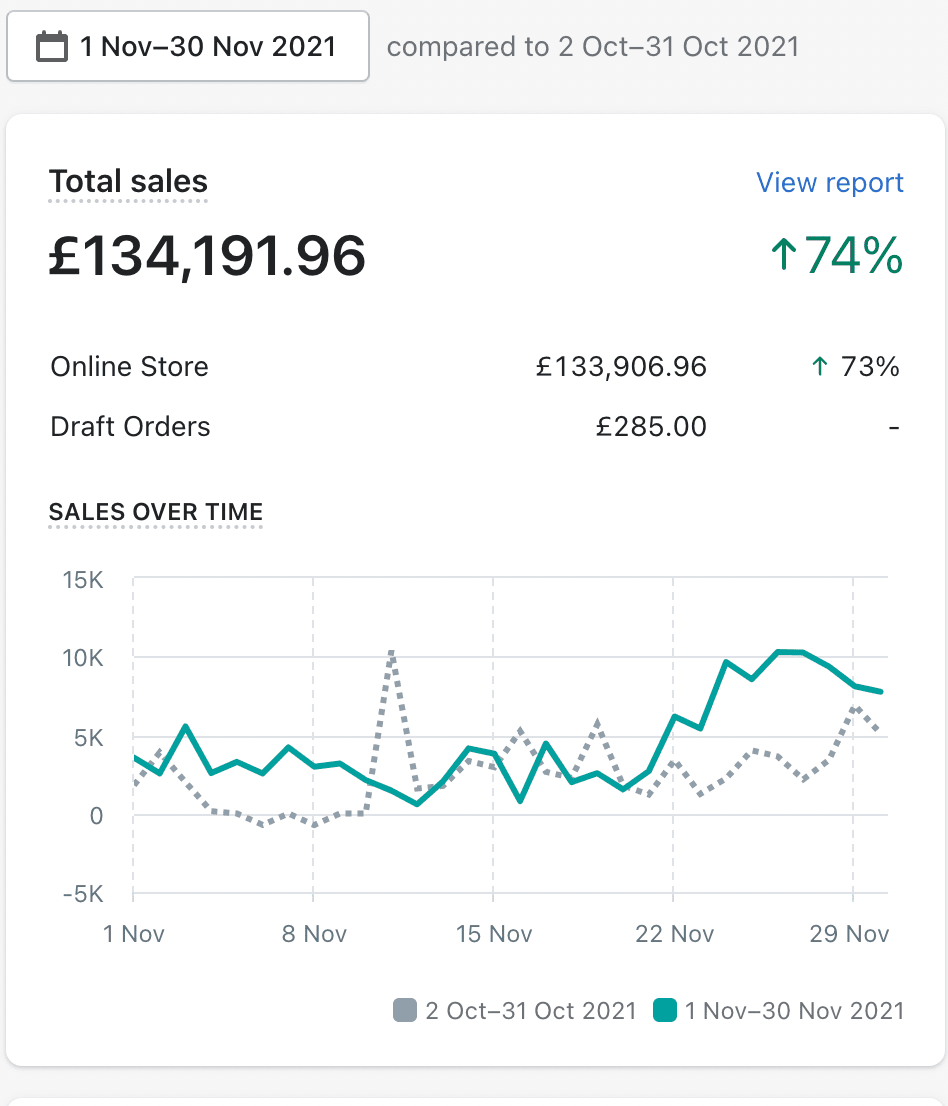The height and width of the screenshot is (1106, 948).
Task: Click the small up arrow beside 73%
Action: point(820,367)
